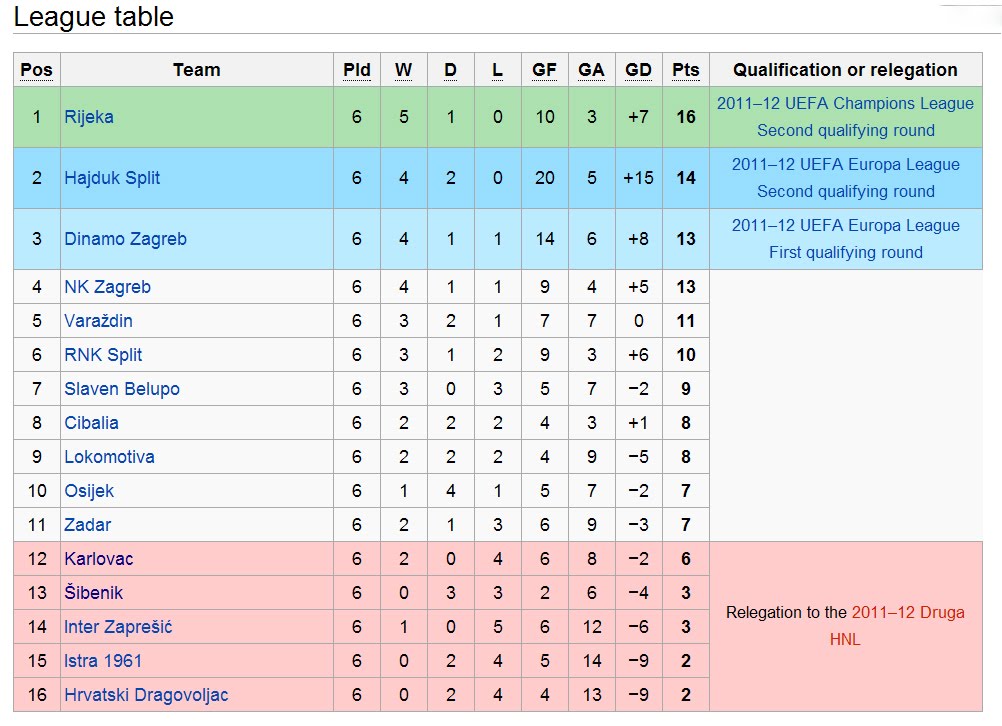Select the Osijek team link
This screenshot has width=1002, height=726.
[x=89, y=491]
